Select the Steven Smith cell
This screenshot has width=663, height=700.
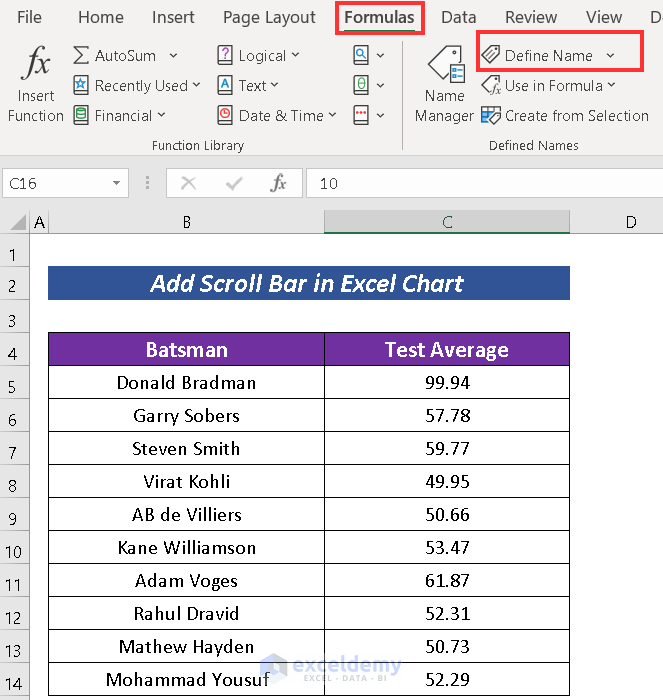click(187, 449)
